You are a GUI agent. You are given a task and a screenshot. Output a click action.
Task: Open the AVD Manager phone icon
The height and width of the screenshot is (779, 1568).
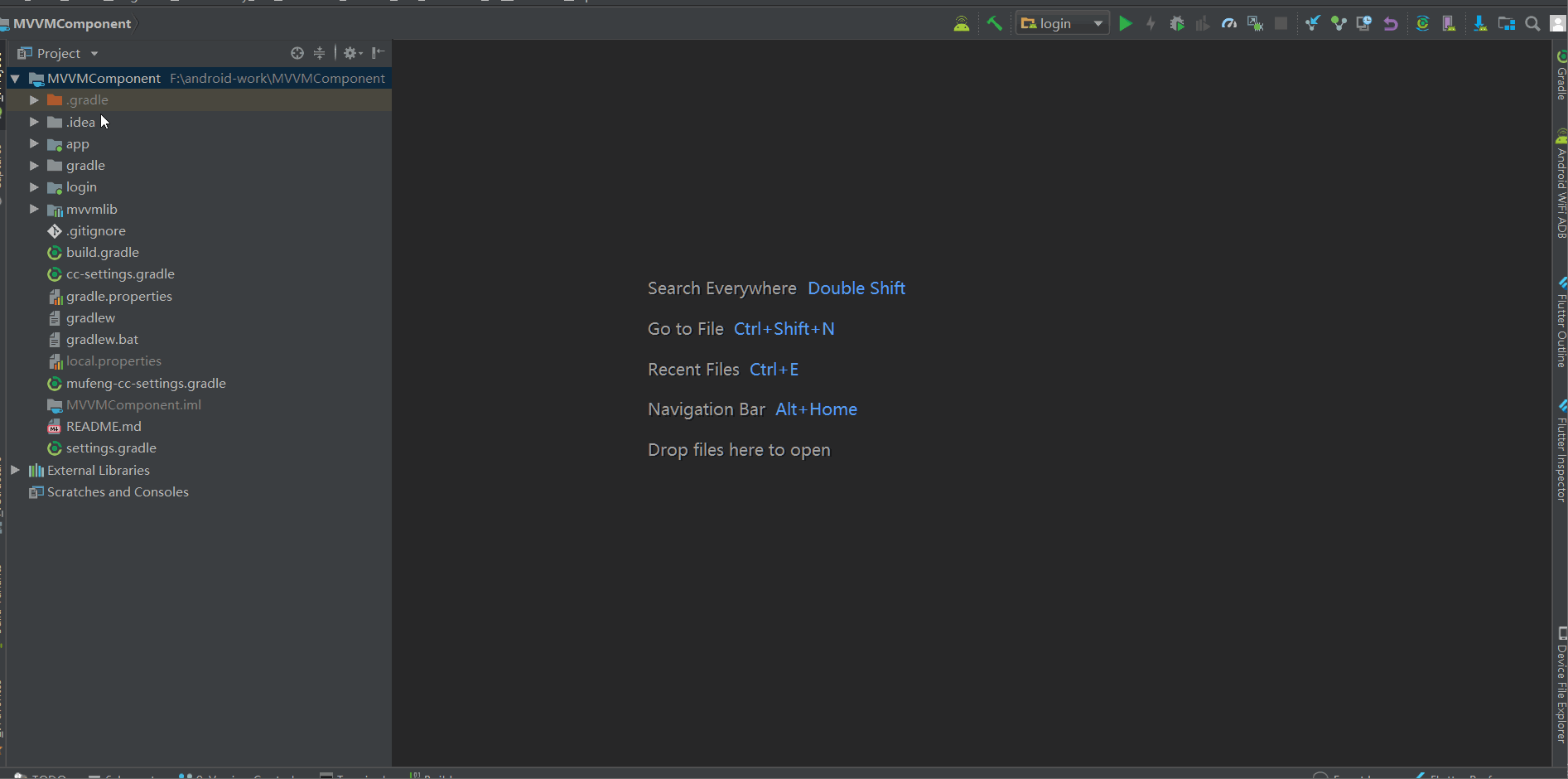click(x=1449, y=24)
